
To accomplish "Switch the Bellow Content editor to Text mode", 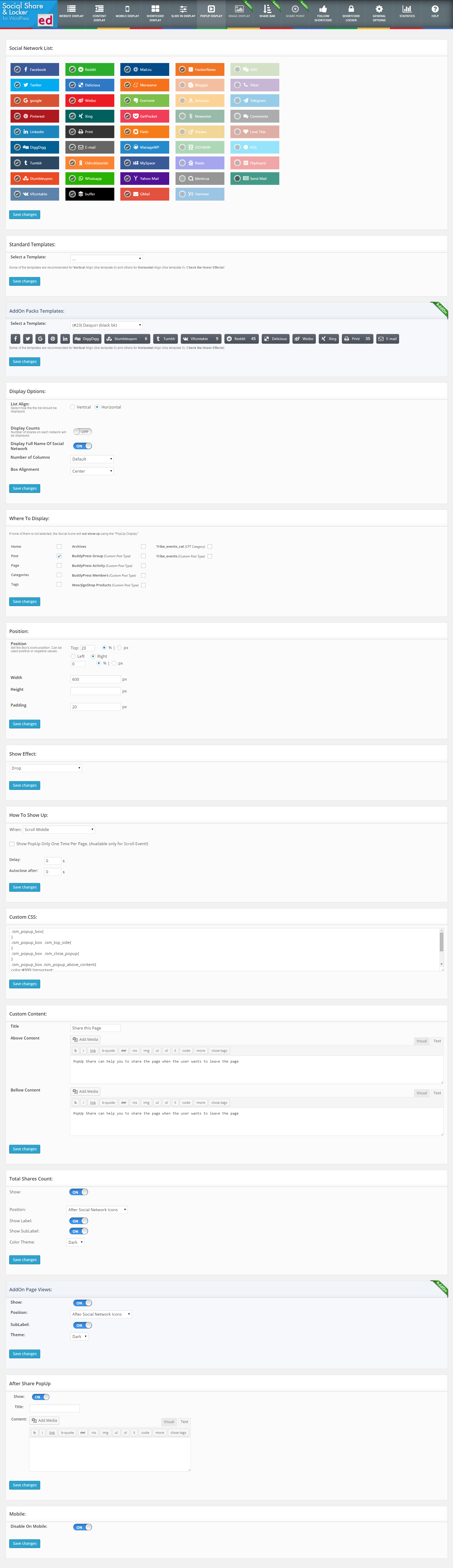I will (437, 1093).
